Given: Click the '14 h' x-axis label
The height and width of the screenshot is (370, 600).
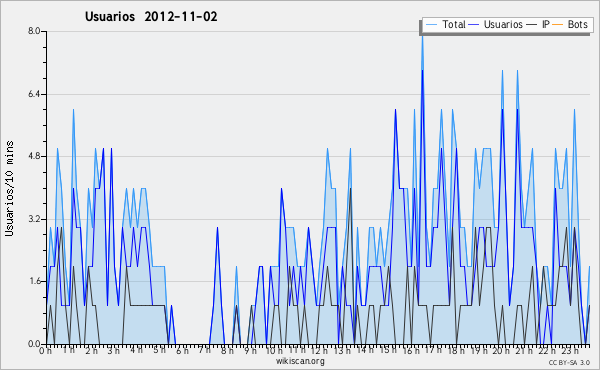Looking at the screenshot, I should pos(365,350).
